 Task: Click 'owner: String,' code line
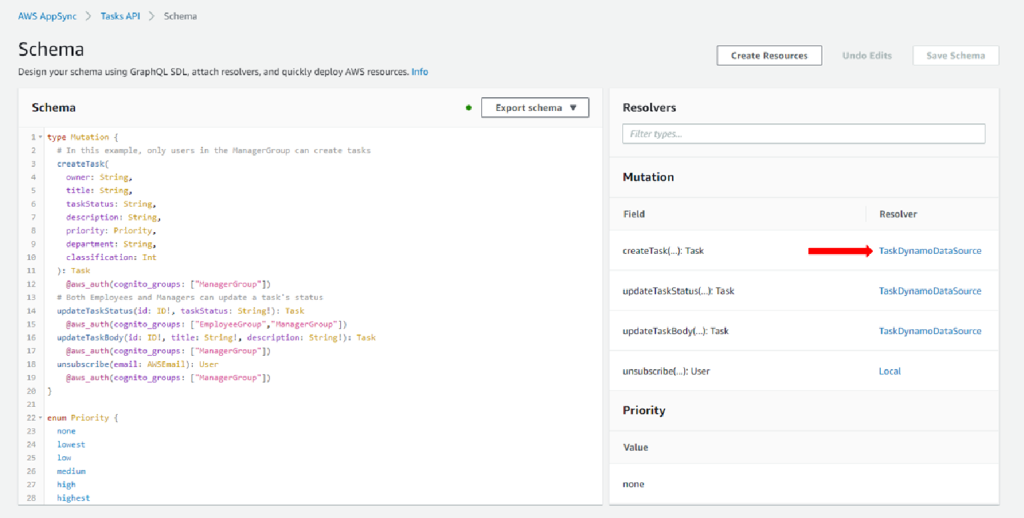pos(99,177)
